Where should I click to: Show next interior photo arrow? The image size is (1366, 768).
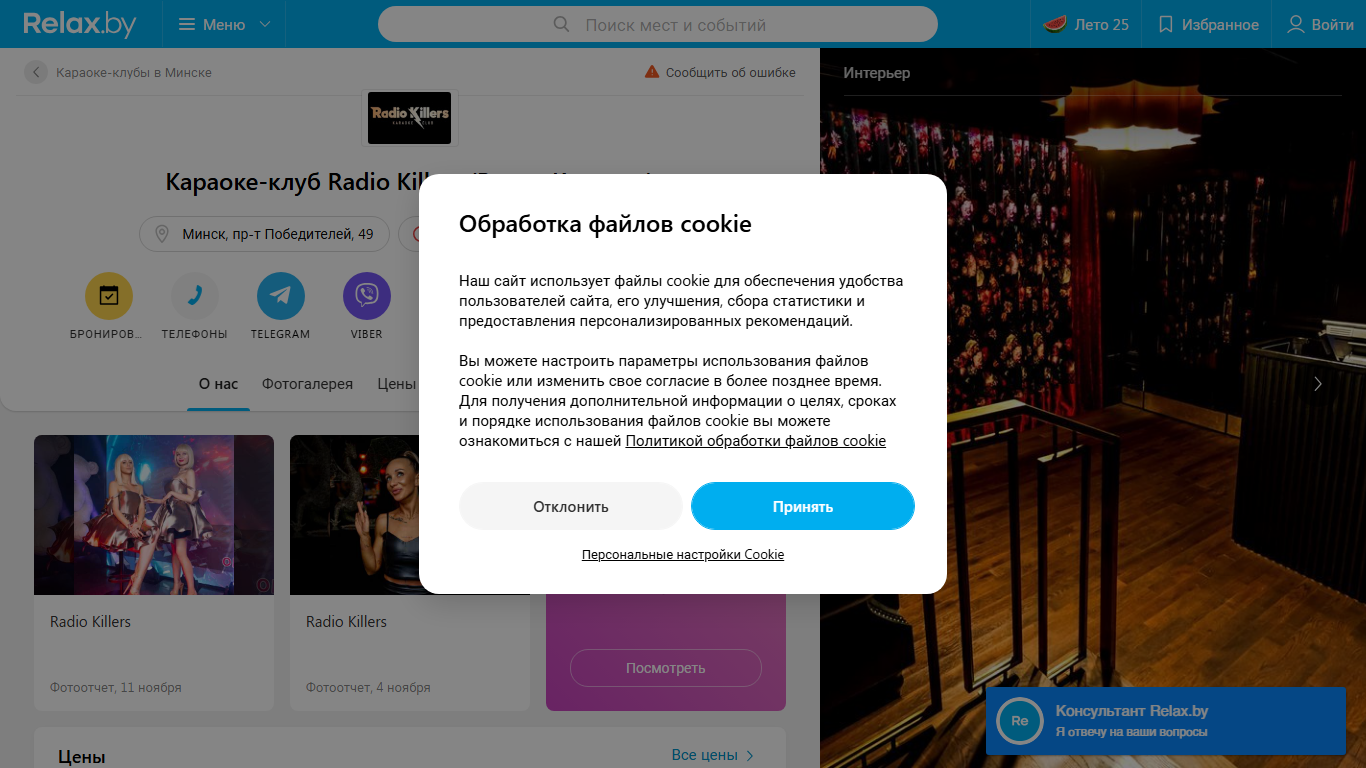(1318, 384)
